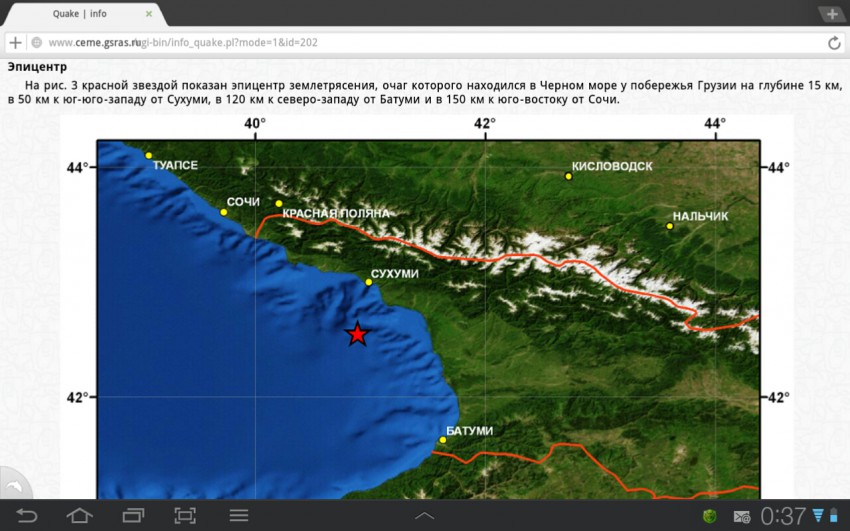Go to the Android home screen
This screenshot has width=850, height=531.
coord(80,516)
